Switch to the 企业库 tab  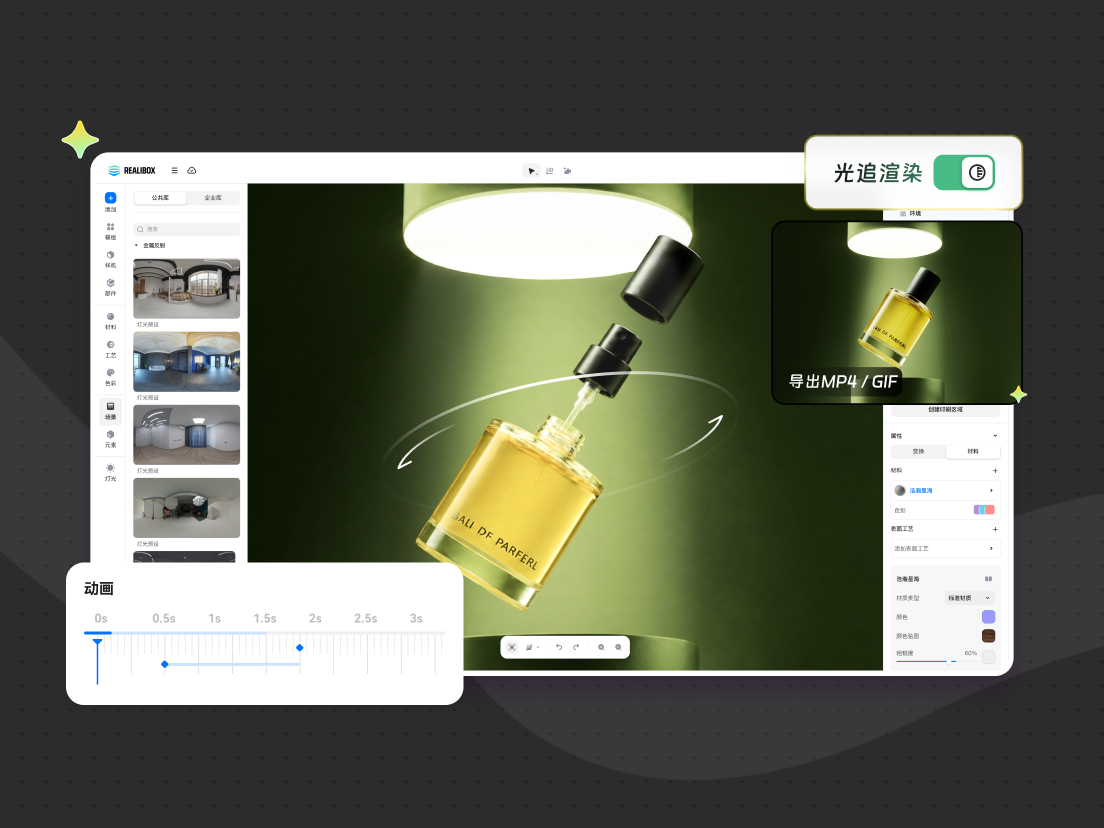(x=213, y=198)
